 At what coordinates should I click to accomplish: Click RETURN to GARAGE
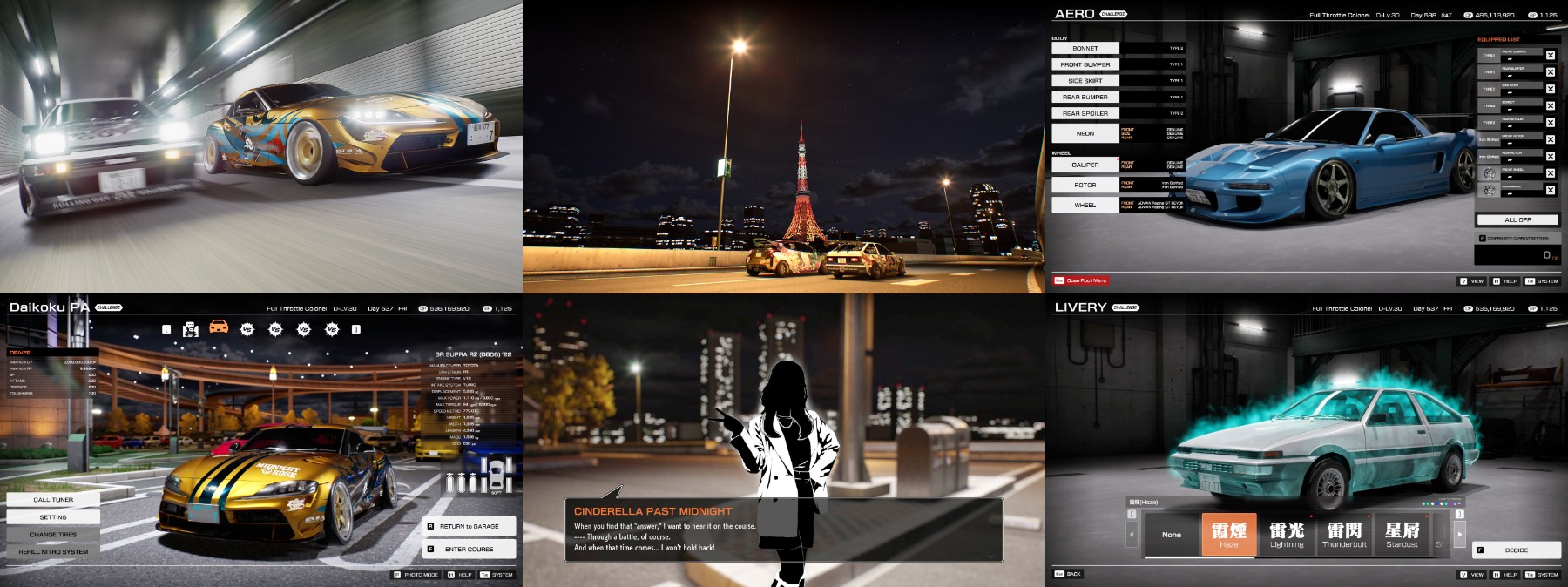pos(470,526)
